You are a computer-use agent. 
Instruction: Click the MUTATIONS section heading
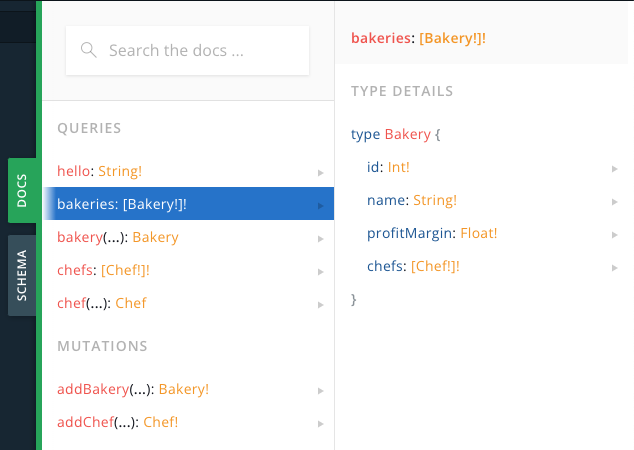(x=102, y=346)
